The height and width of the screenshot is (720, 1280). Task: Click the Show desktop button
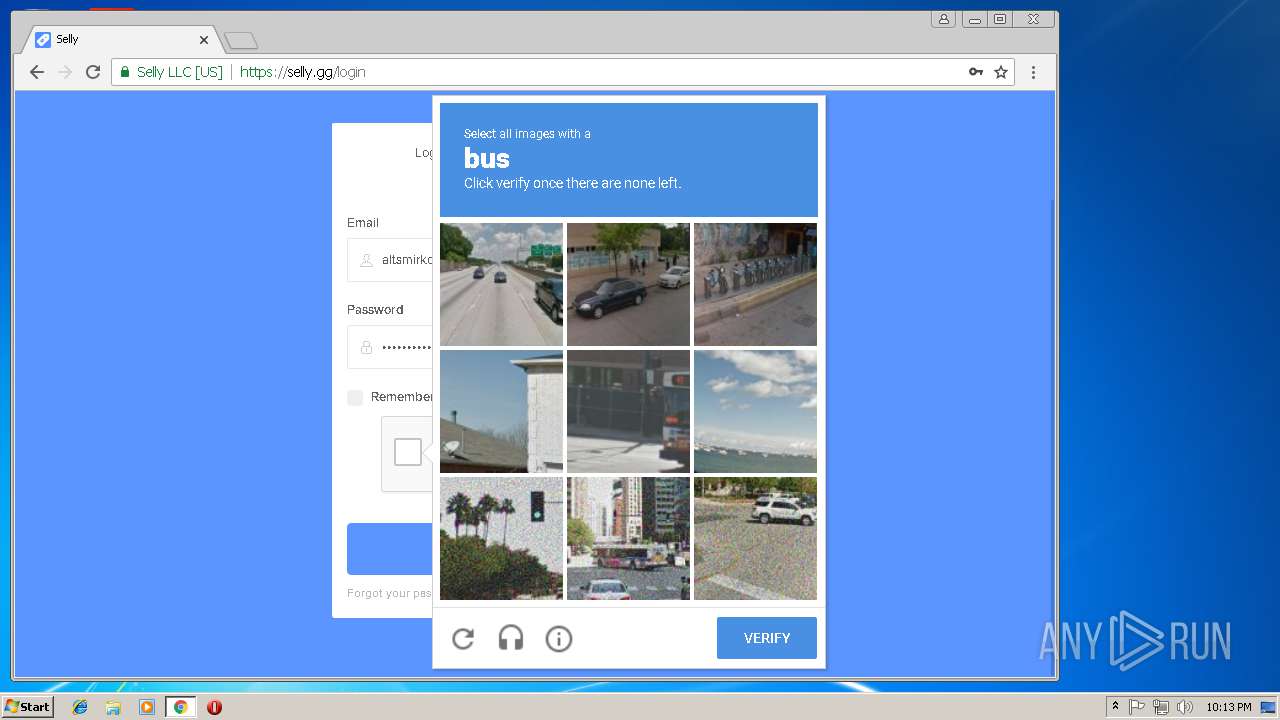(1269, 707)
